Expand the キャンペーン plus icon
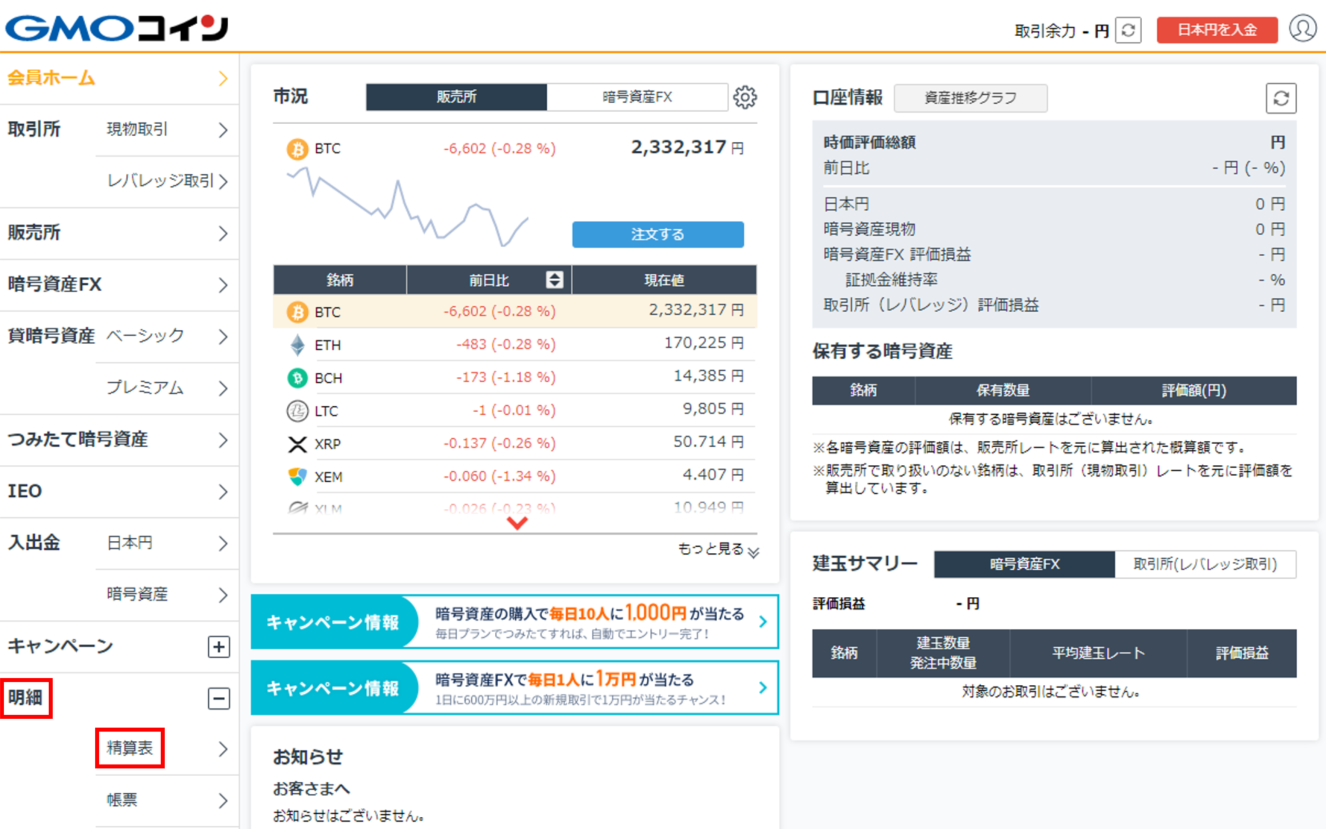 point(219,647)
